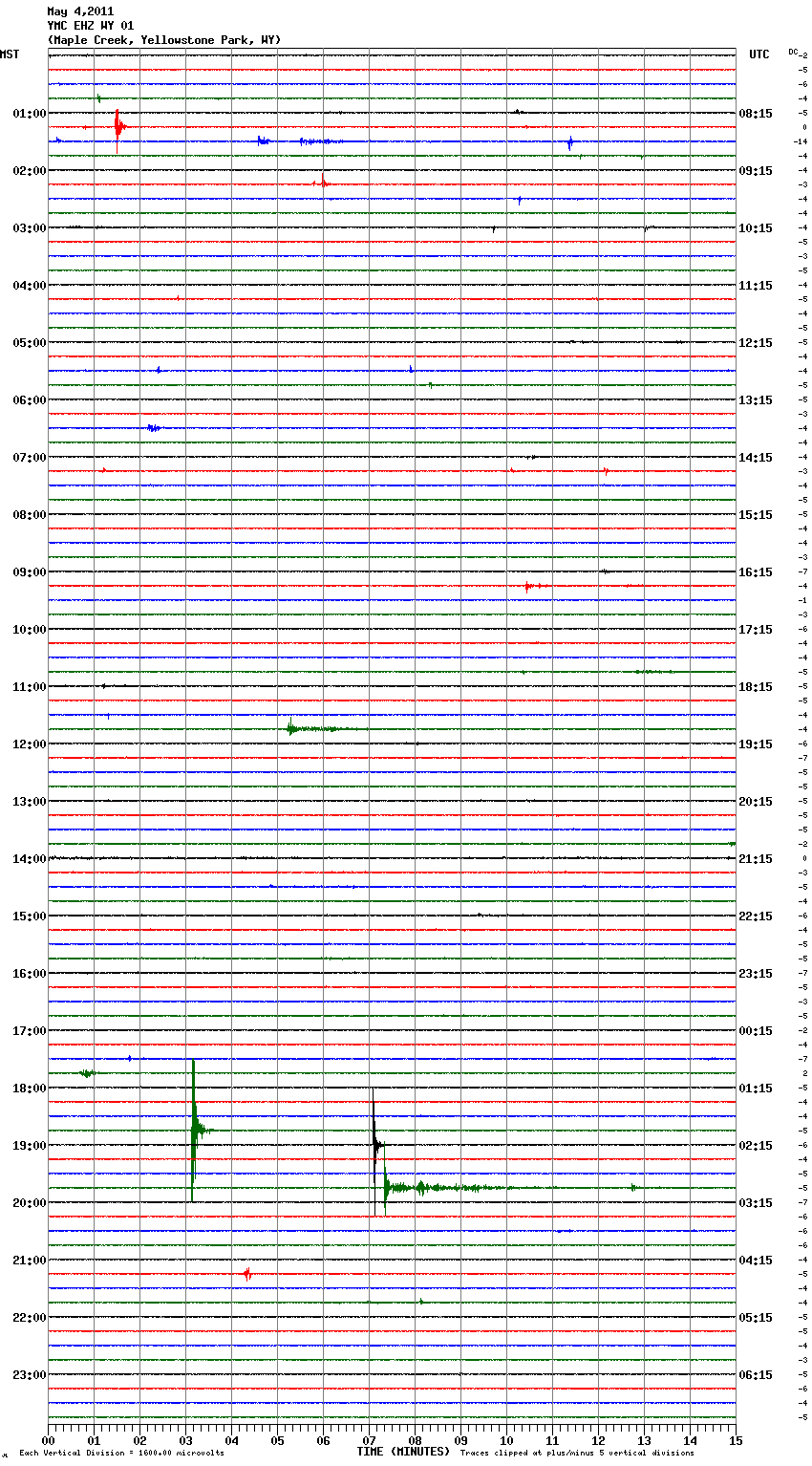Screen dimensions: 812x1466
Task: Click the "21:15" UTC time label
Action: pyautogui.click(x=756, y=859)
